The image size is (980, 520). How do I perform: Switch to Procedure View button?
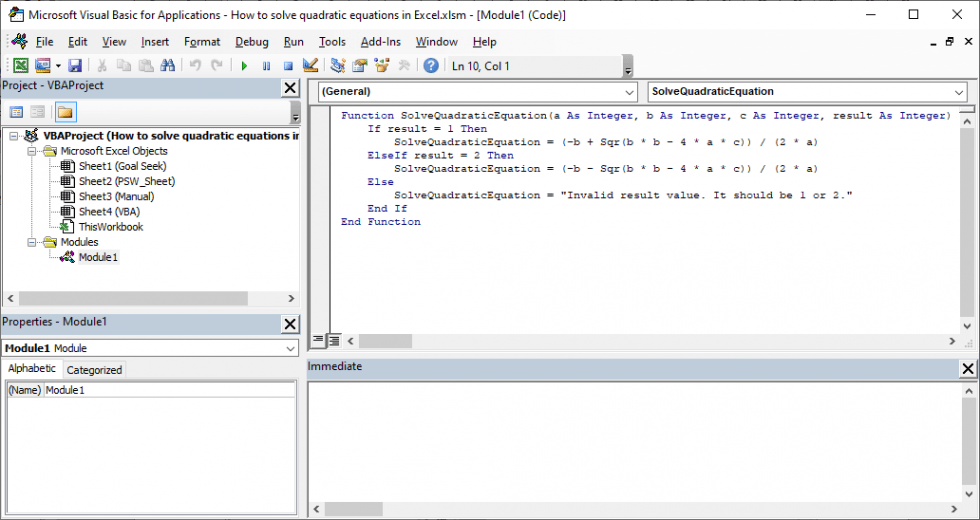pyautogui.click(x=318, y=341)
